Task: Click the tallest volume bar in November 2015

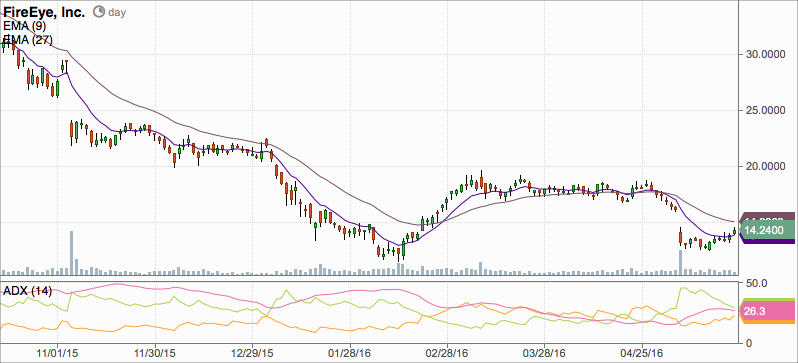Action: (72, 253)
